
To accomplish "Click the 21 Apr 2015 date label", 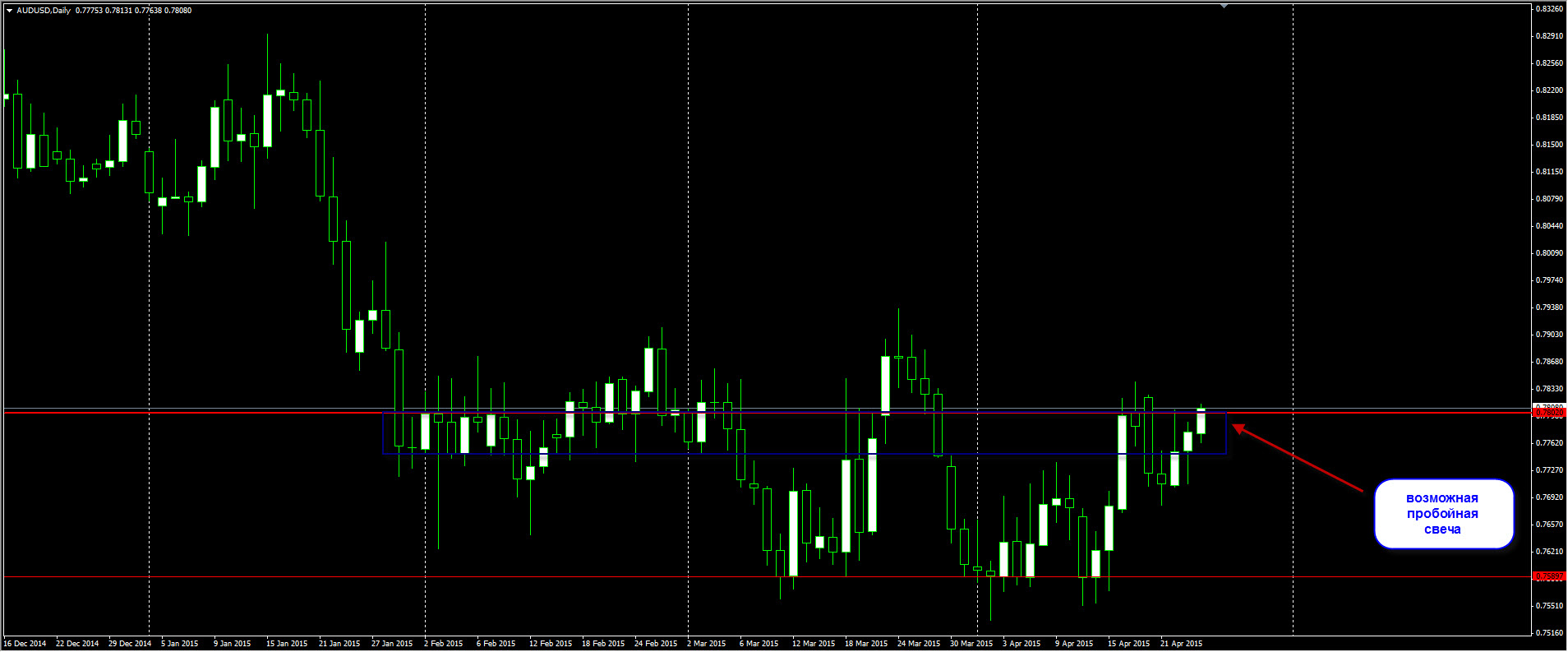I will pos(1182,644).
